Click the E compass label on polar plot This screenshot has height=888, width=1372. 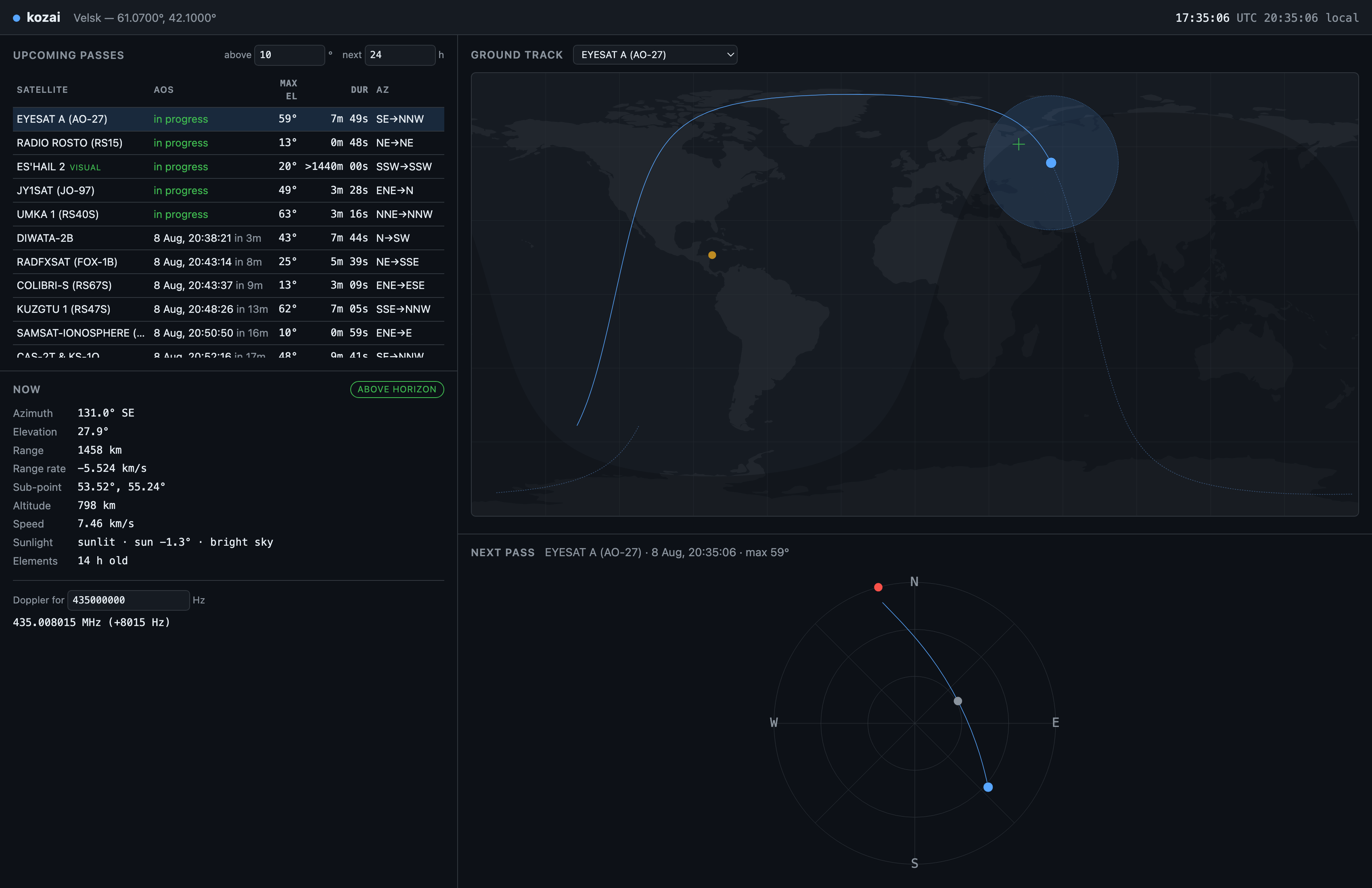[x=1056, y=723]
